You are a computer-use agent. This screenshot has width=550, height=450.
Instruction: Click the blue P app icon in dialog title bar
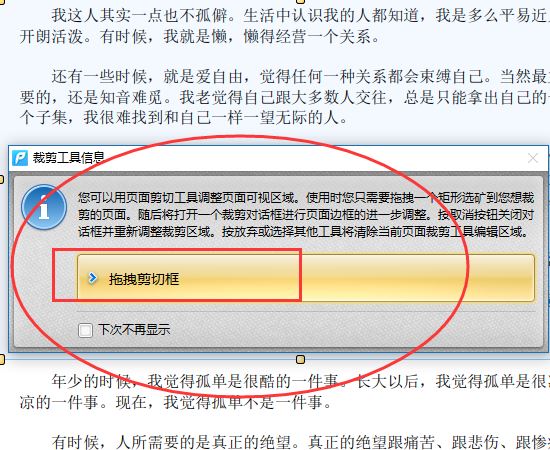pyautogui.click(x=20, y=158)
